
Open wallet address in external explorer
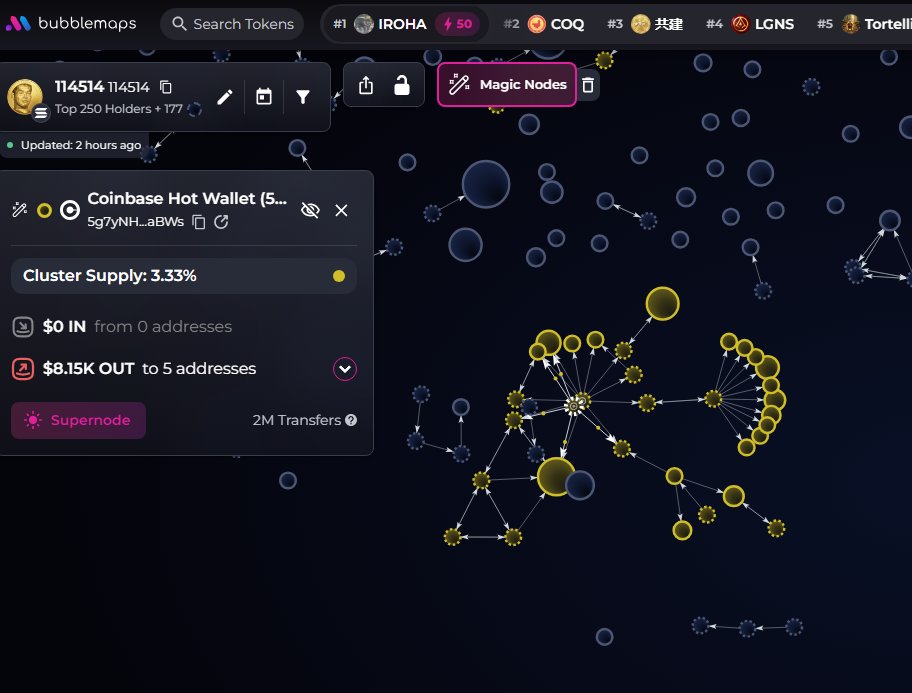point(221,222)
